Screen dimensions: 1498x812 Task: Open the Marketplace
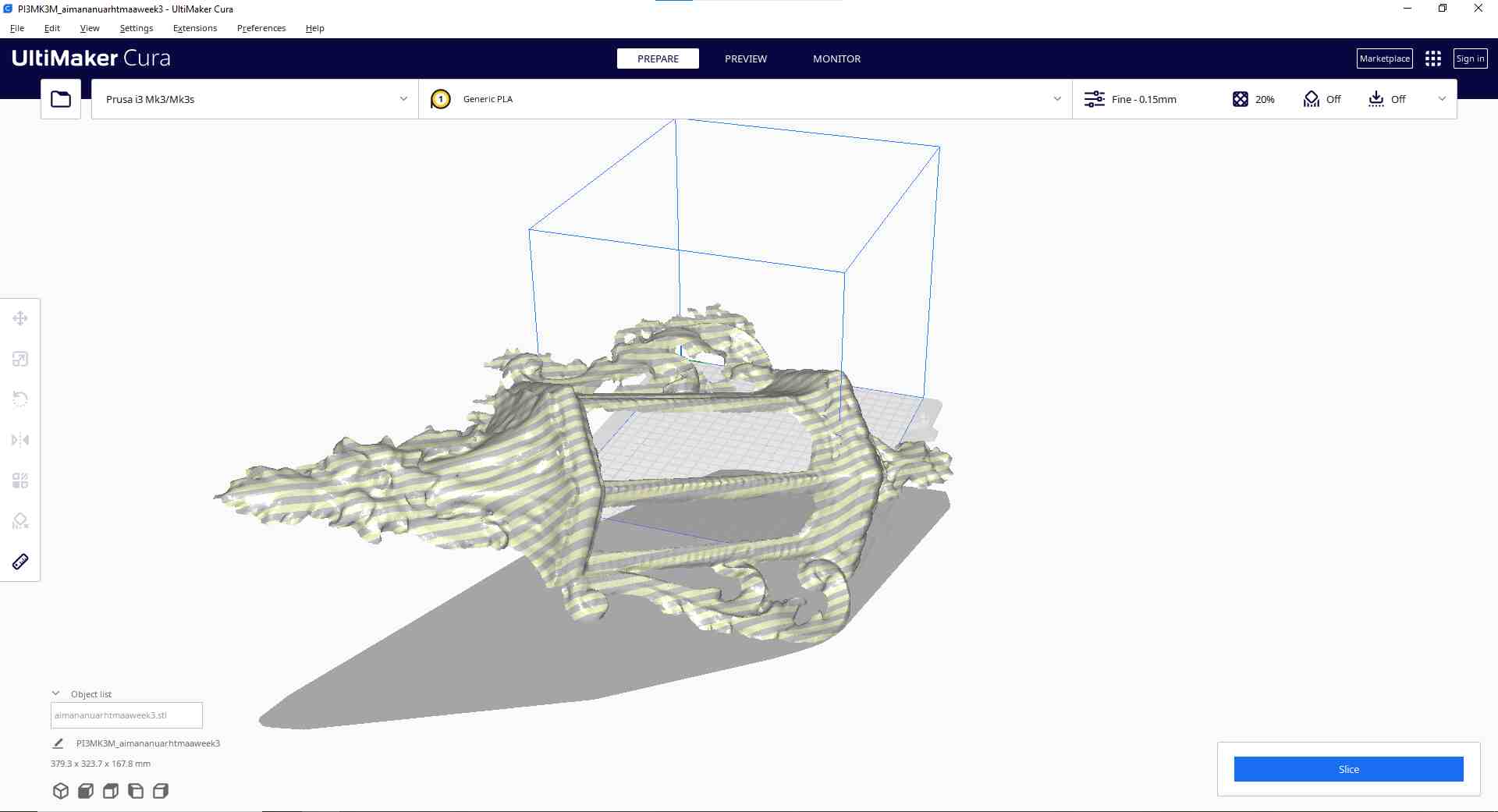(1385, 59)
